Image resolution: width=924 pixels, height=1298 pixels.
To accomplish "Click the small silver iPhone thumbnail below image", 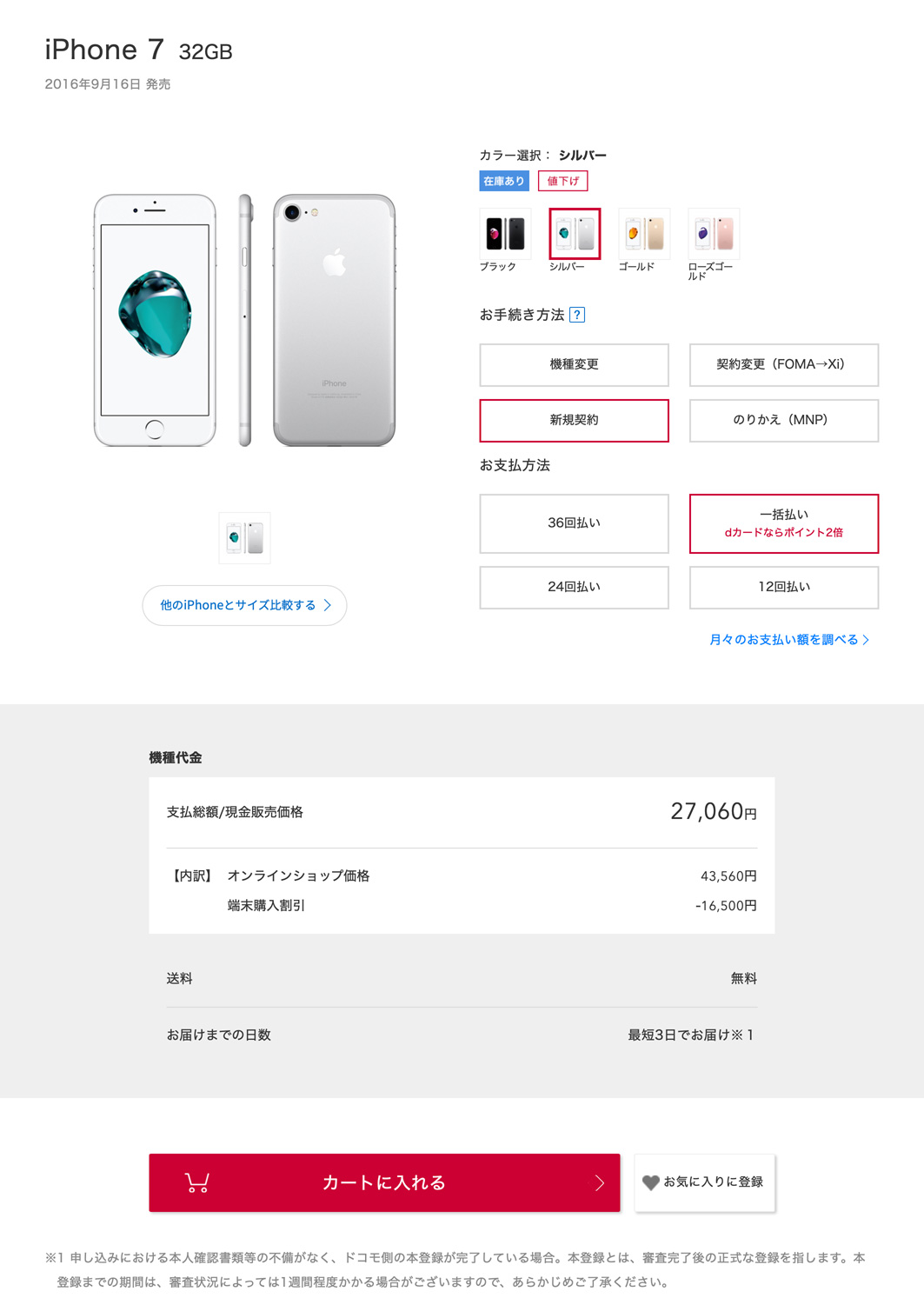I will click(x=244, y=538).
